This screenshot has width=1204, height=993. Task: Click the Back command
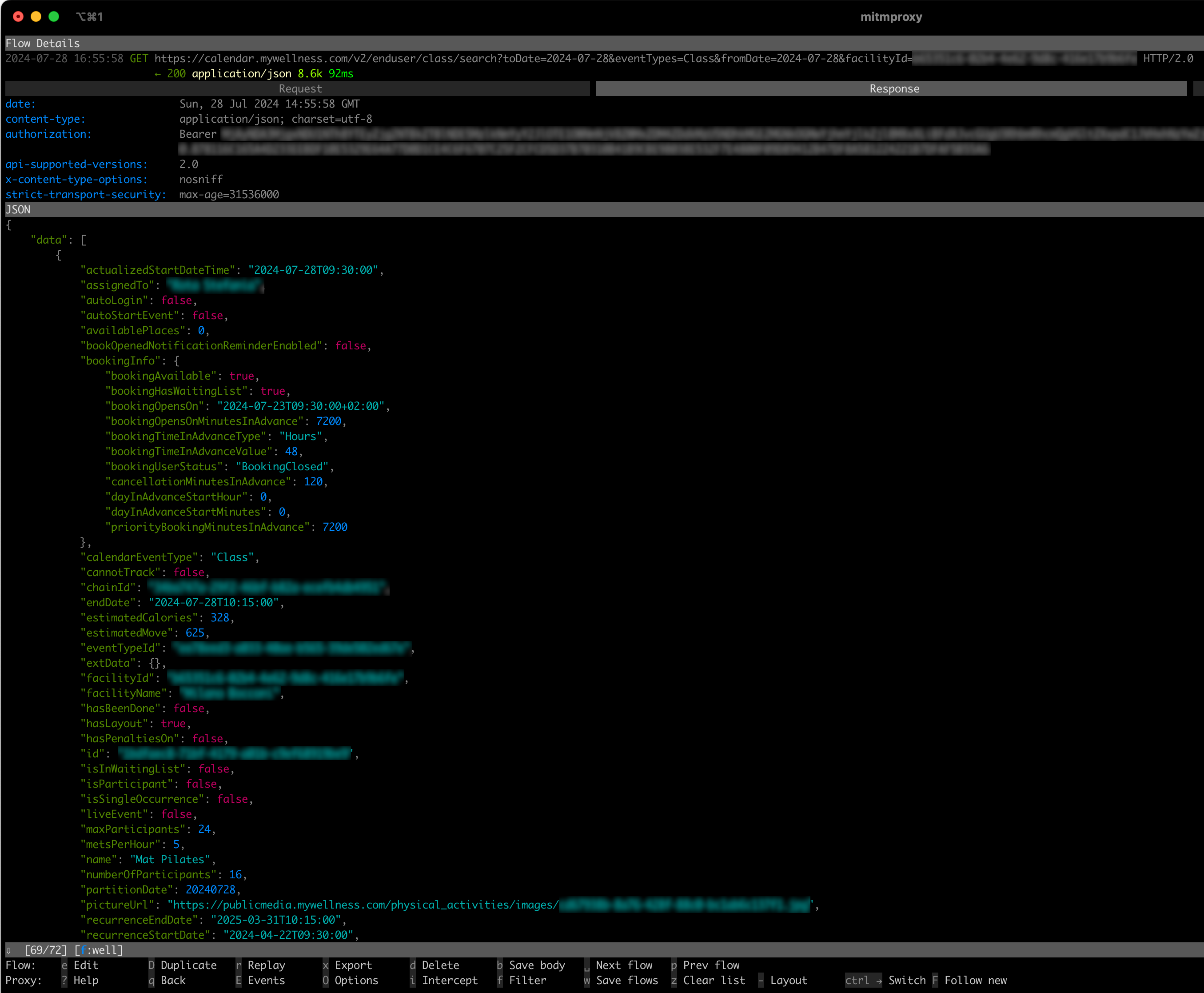tap(167, 980)
